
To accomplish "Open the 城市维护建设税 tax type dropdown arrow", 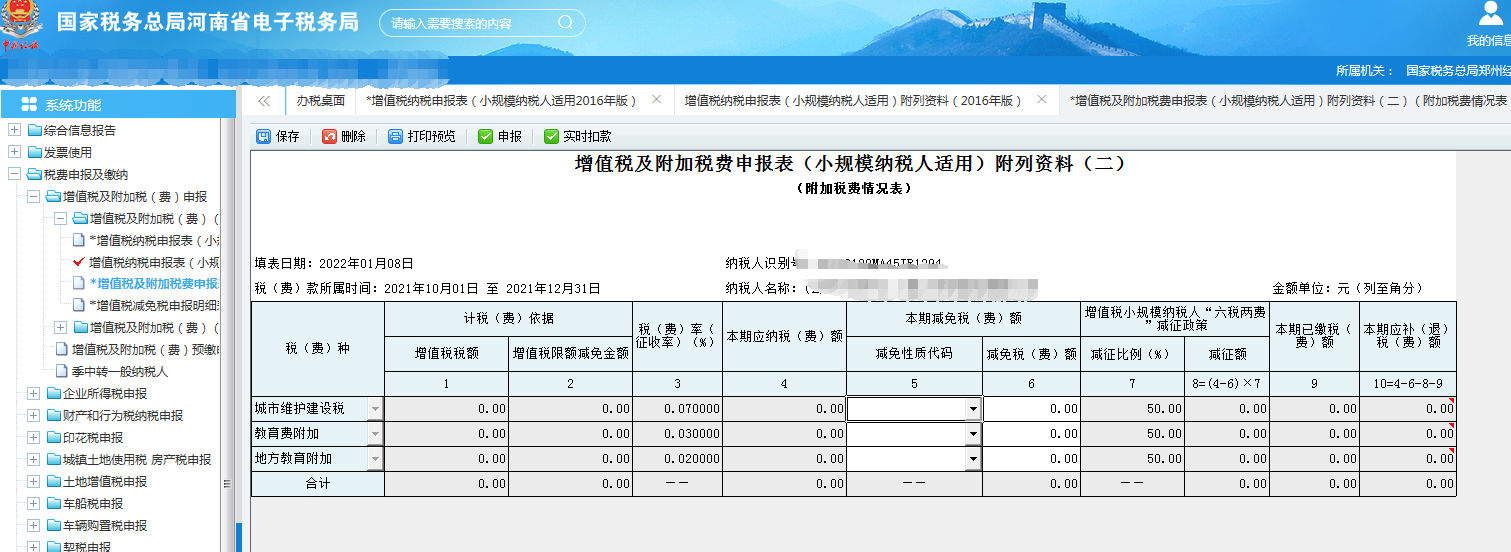I will pos(375,408).
